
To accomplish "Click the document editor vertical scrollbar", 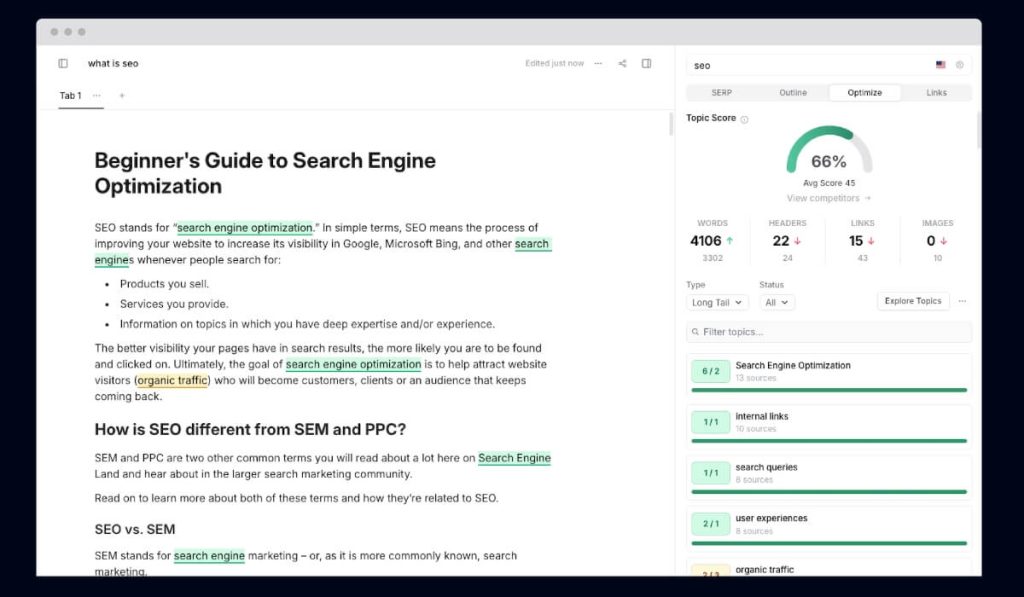I will [x=670, y=125].
